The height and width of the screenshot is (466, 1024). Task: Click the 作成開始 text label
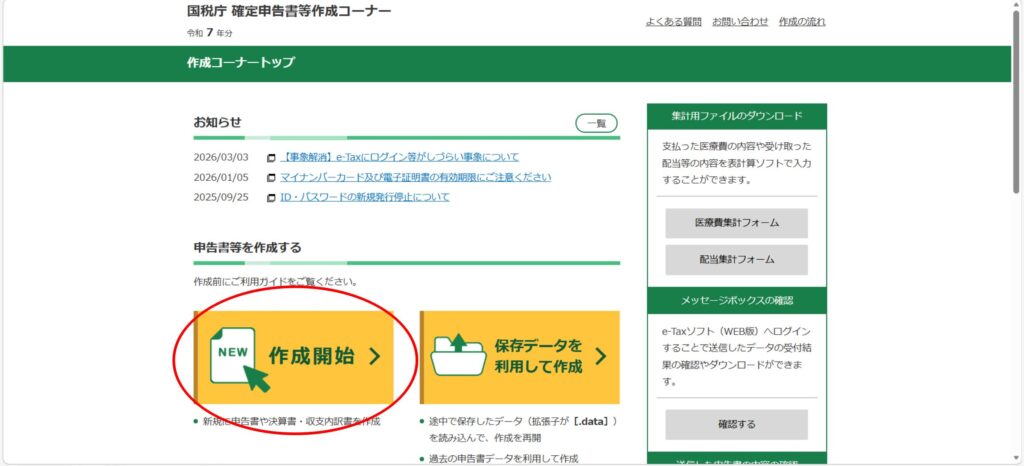coord(312,356)
